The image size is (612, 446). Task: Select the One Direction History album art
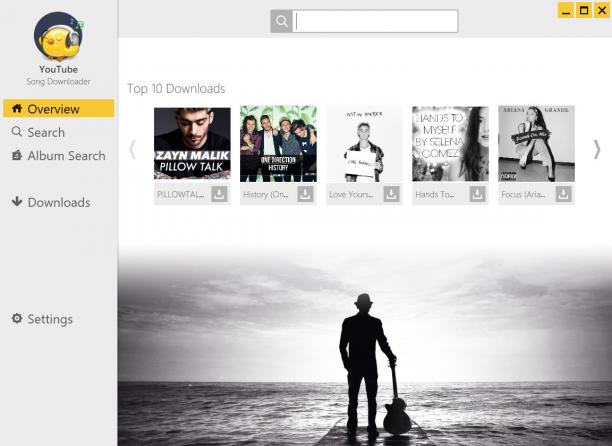pyautogui.click(x=278, y=144)
